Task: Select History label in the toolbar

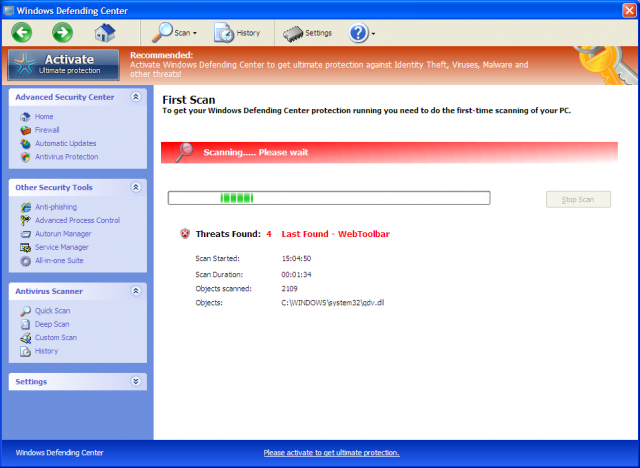Action: pos(248,33)
